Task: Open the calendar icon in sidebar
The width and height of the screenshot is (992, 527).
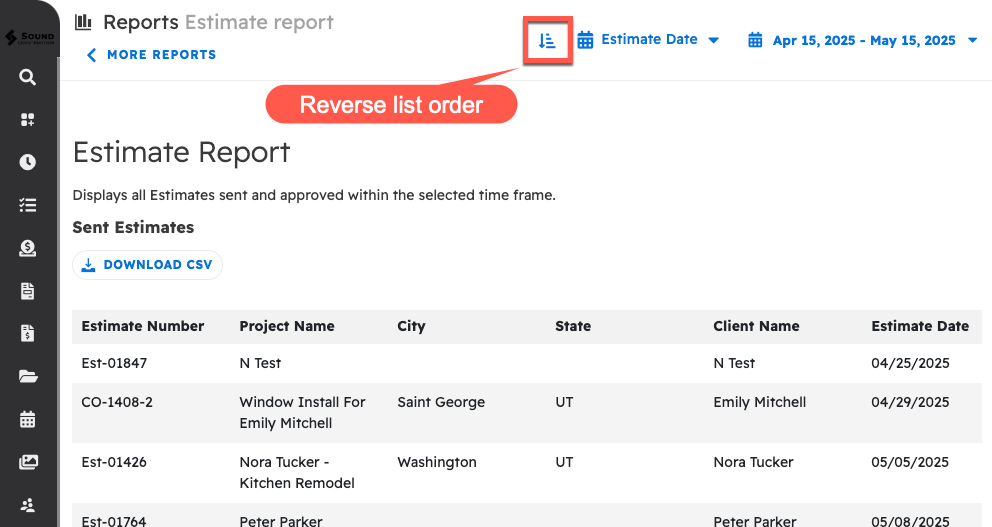Action: pos(28,420)
